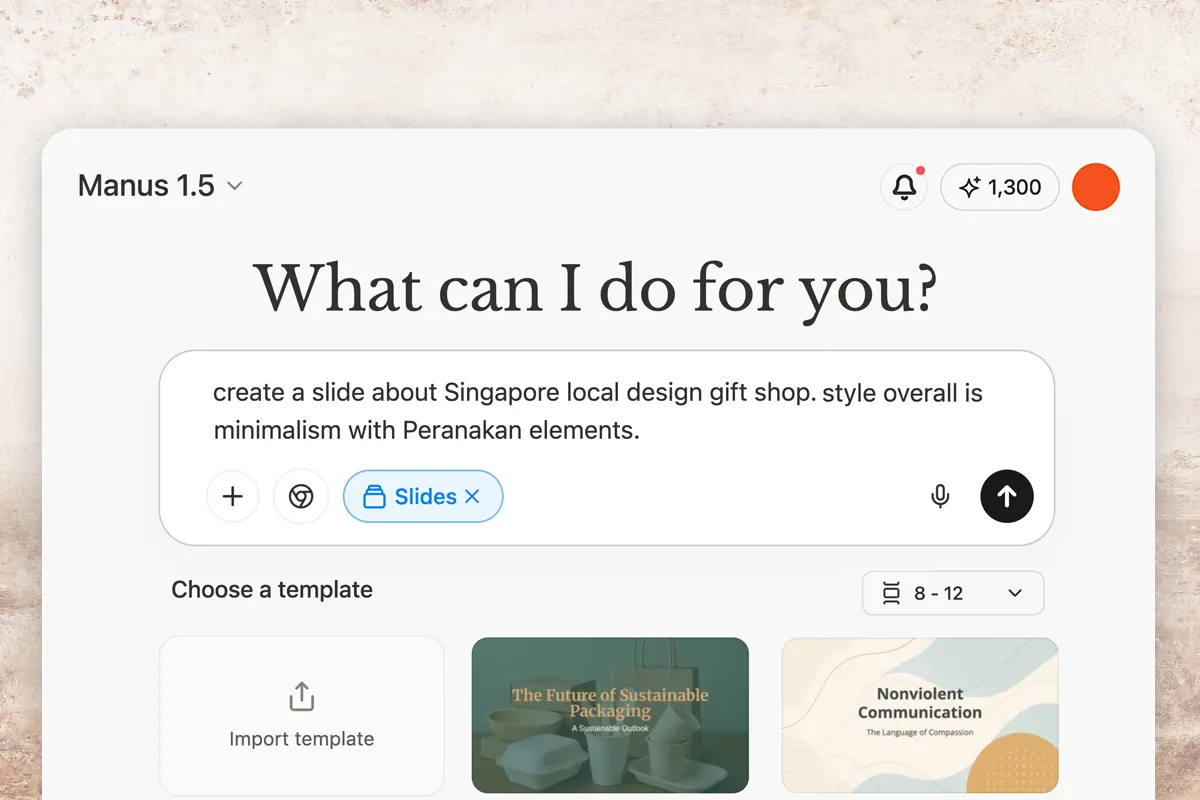This screenshot has height=800, width=1200.
Task: Click the Choose a template heading
Action: (272, 590)
